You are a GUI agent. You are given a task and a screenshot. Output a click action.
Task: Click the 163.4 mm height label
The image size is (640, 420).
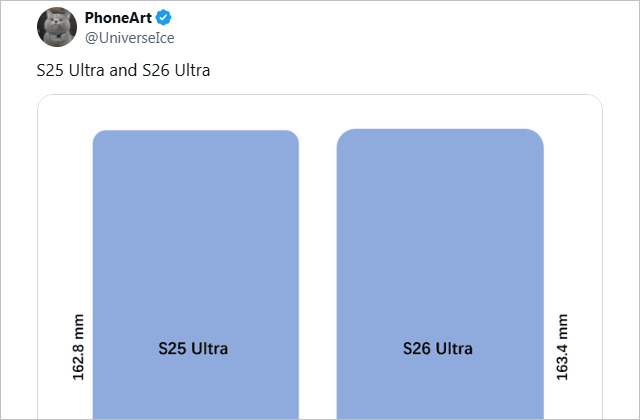coord(562,347)
